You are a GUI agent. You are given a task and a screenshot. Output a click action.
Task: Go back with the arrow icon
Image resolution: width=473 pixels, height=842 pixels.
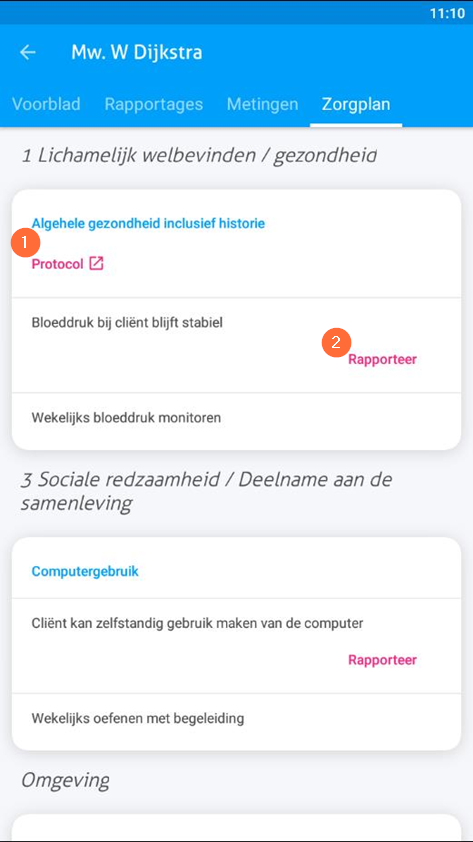27,52
